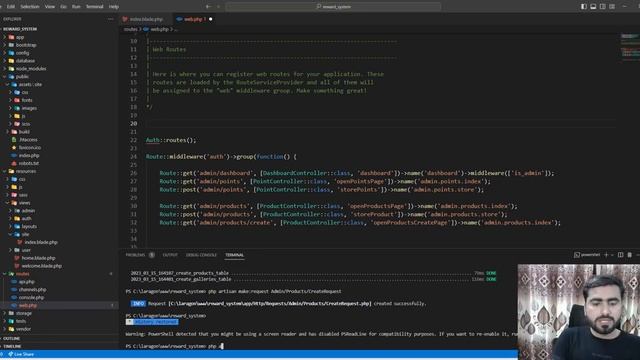
Task: Switch to the Output panel tab
Action: click(170, 255)
